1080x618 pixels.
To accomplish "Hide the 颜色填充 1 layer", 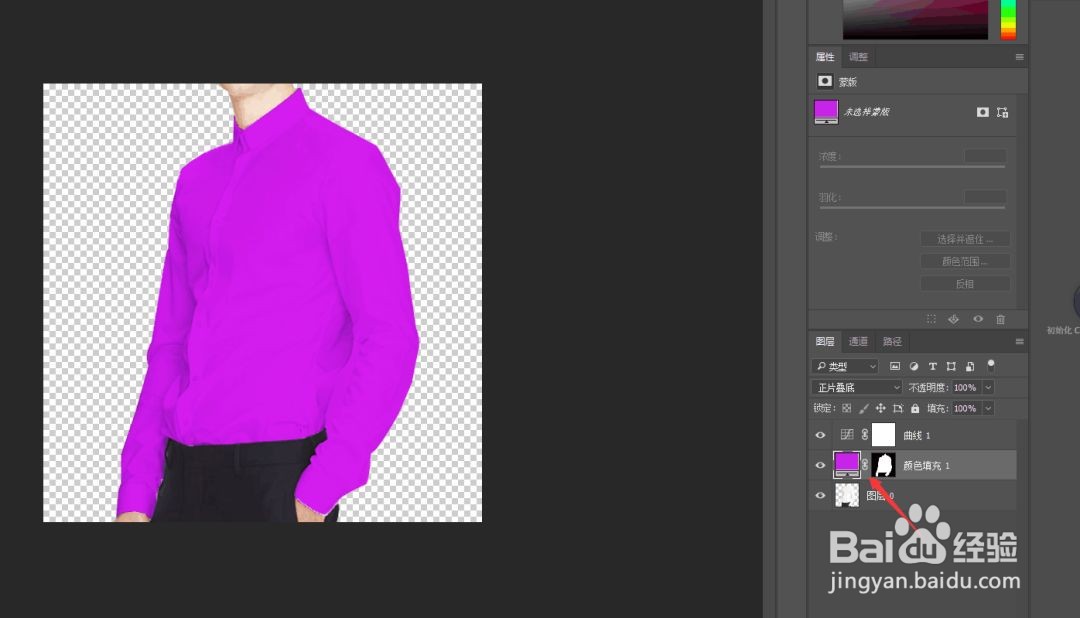I will (x=820, y=464).
